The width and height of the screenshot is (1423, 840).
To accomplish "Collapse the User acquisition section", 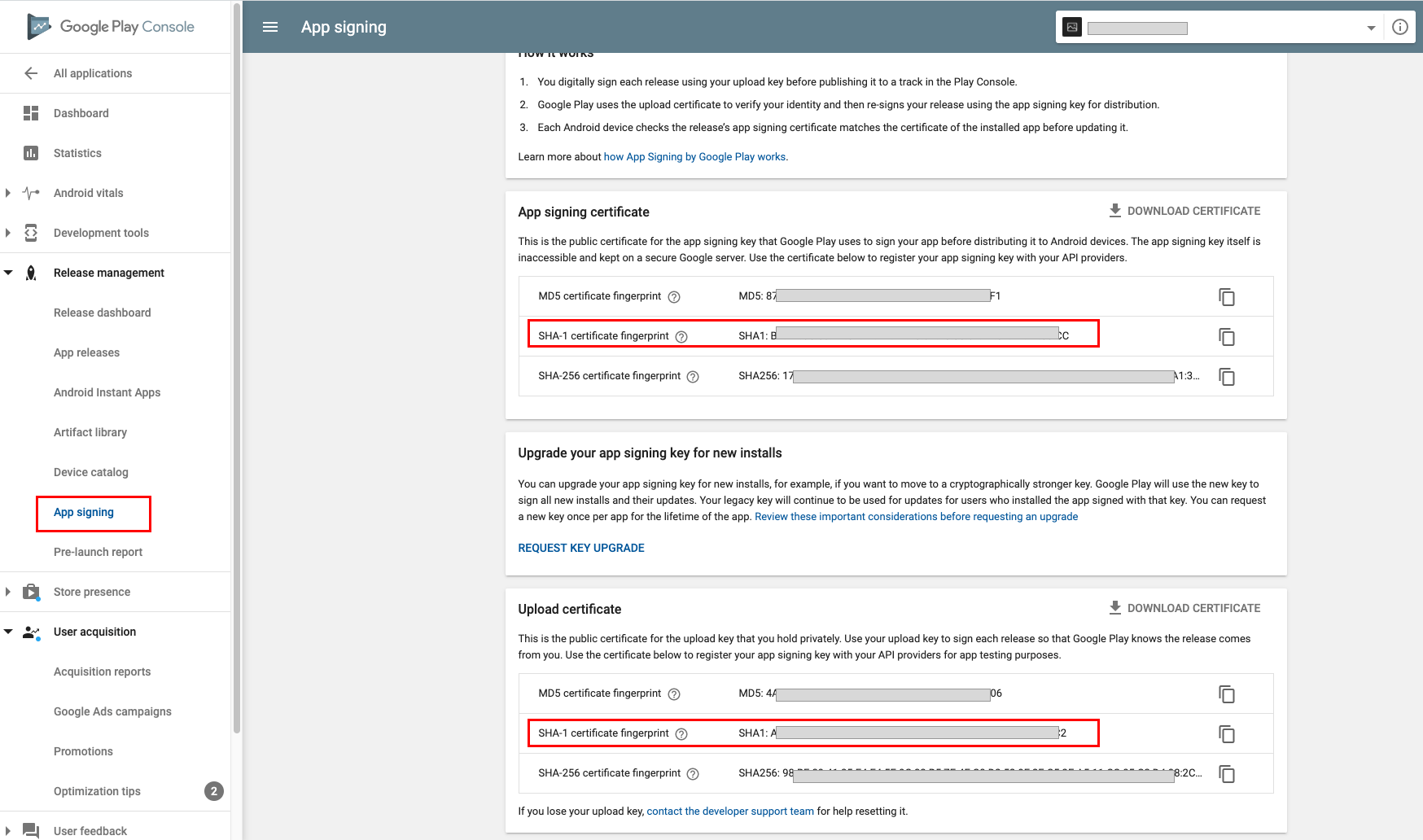I will coord(8,632).
